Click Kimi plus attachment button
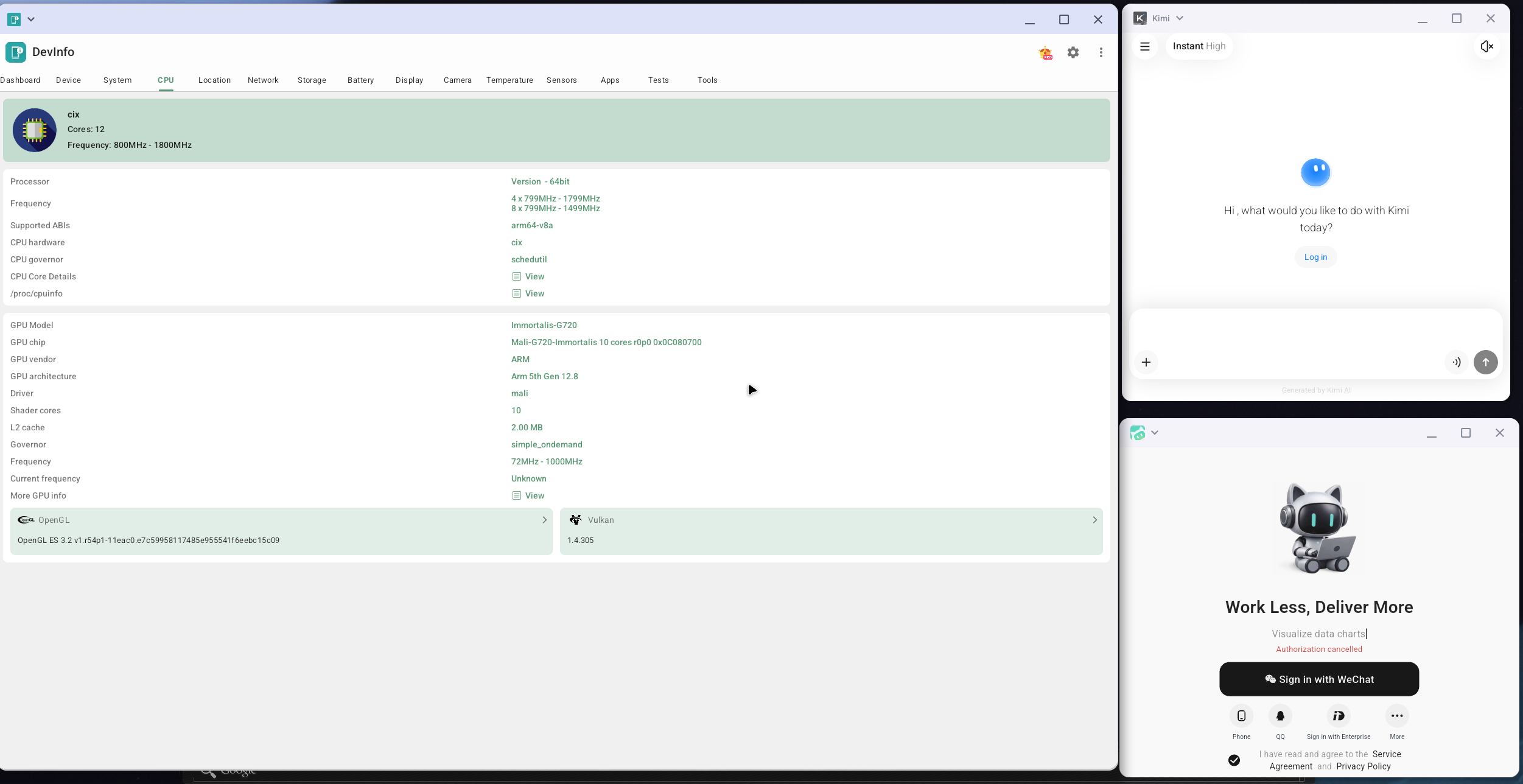The image size is (1523, 784). click(x=1146, y=362)
